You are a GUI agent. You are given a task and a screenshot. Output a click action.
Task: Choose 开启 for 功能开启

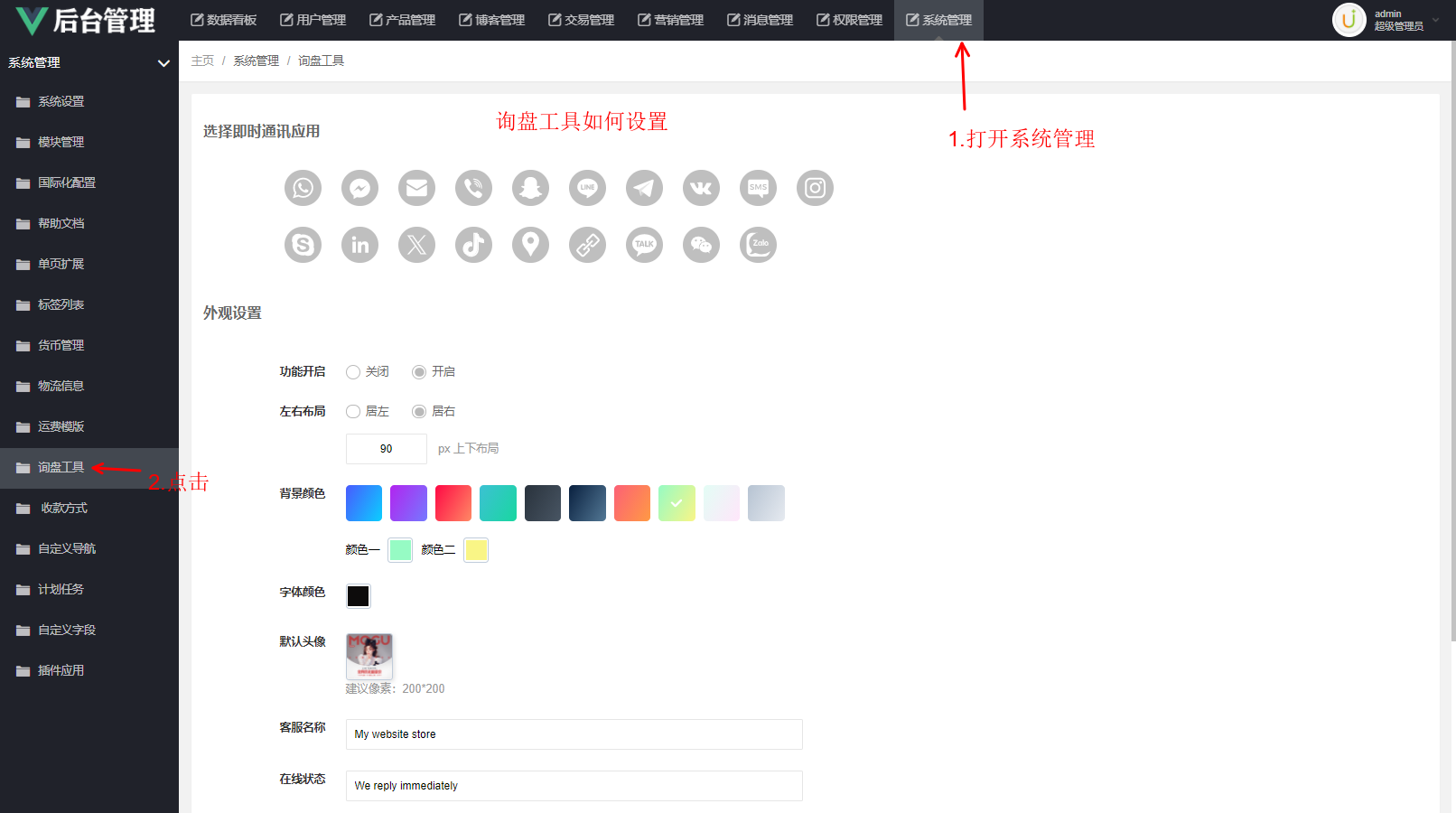pyautogui.click(x=419, y=372)
